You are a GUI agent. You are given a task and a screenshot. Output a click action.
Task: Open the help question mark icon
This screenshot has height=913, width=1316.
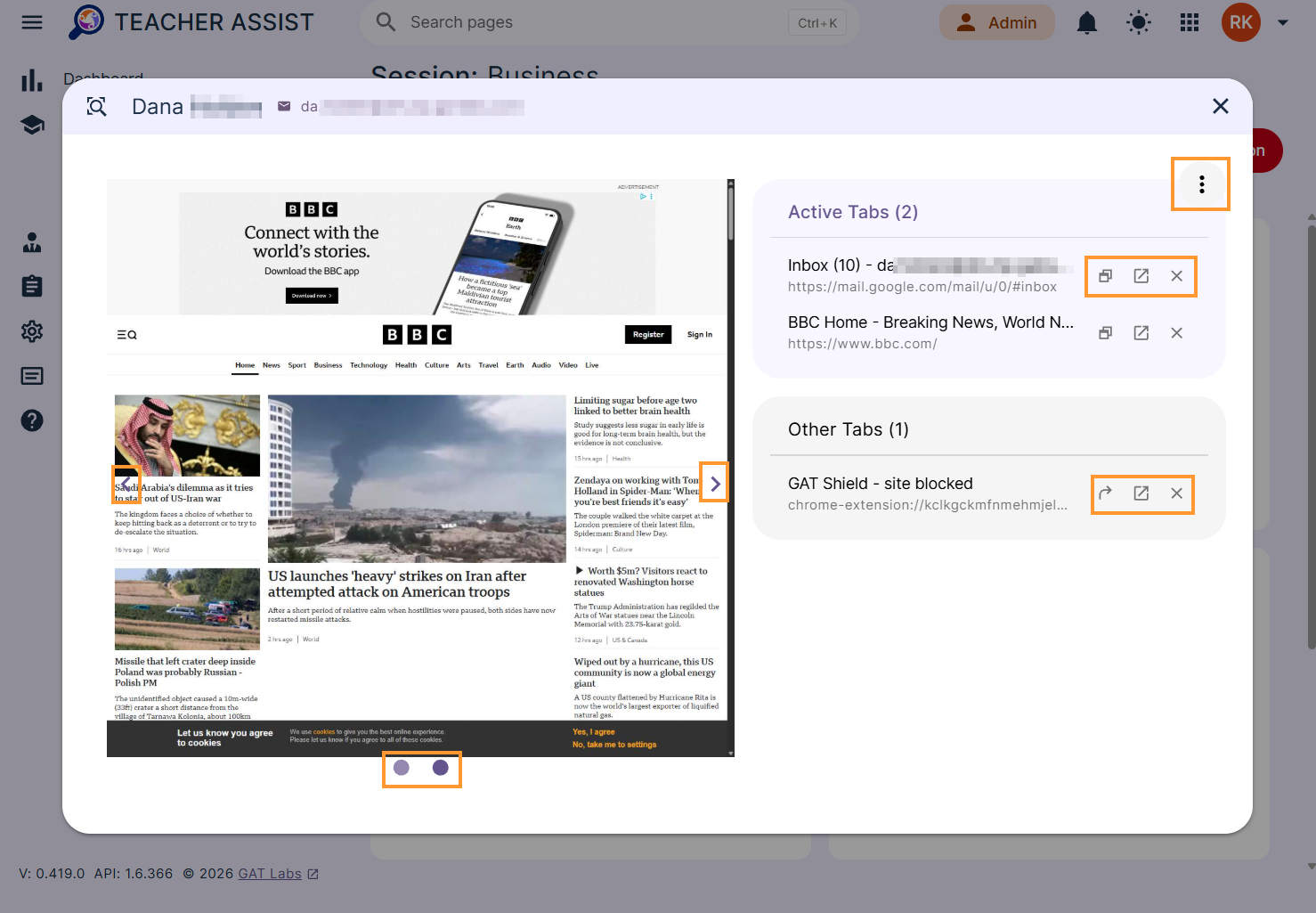pos(32,420)
